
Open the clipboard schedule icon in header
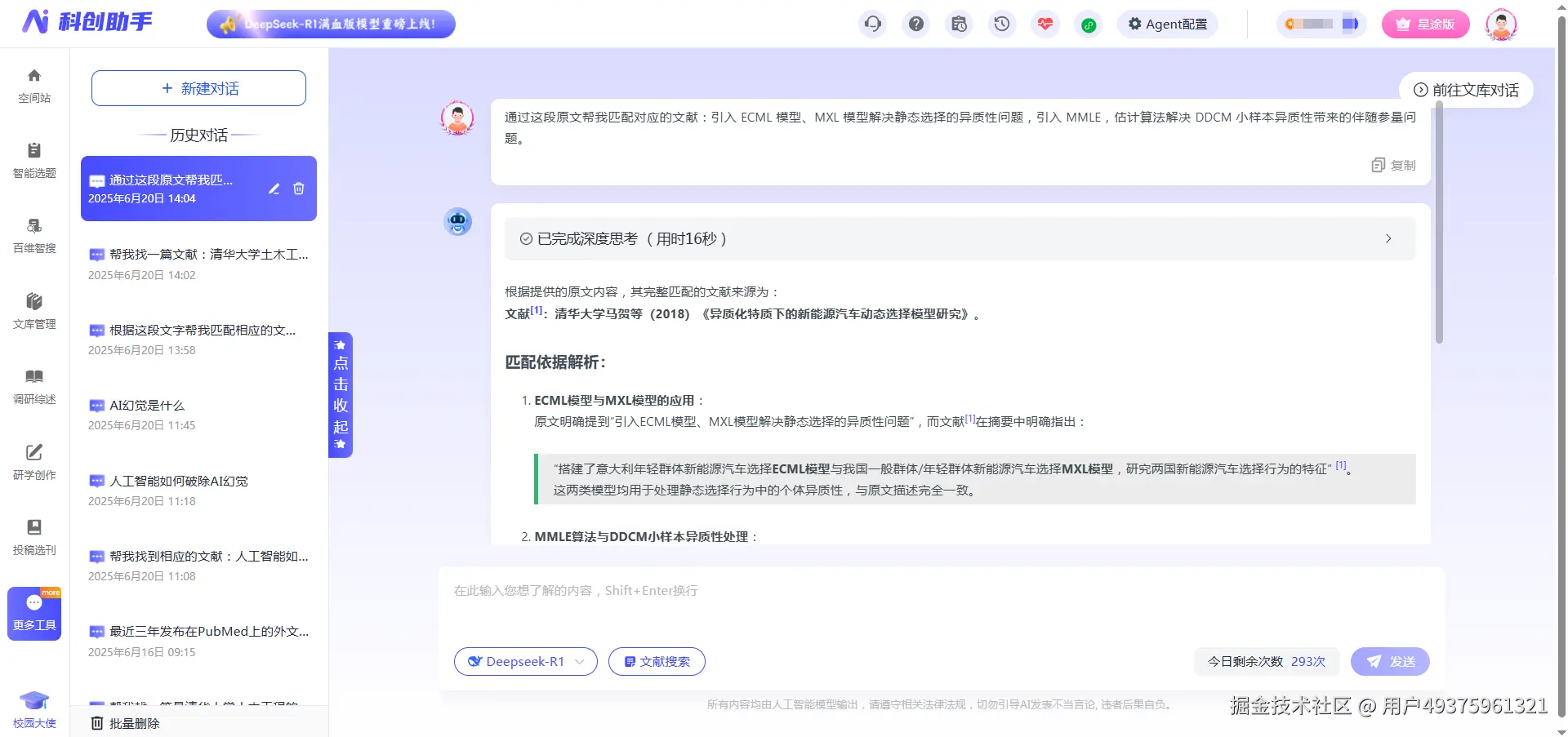[x=960, y=24]
